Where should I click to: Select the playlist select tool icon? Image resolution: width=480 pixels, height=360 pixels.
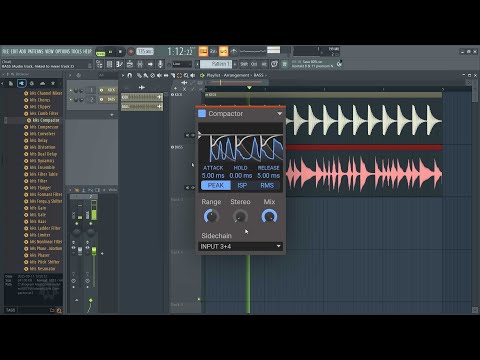tap(179, 76)
